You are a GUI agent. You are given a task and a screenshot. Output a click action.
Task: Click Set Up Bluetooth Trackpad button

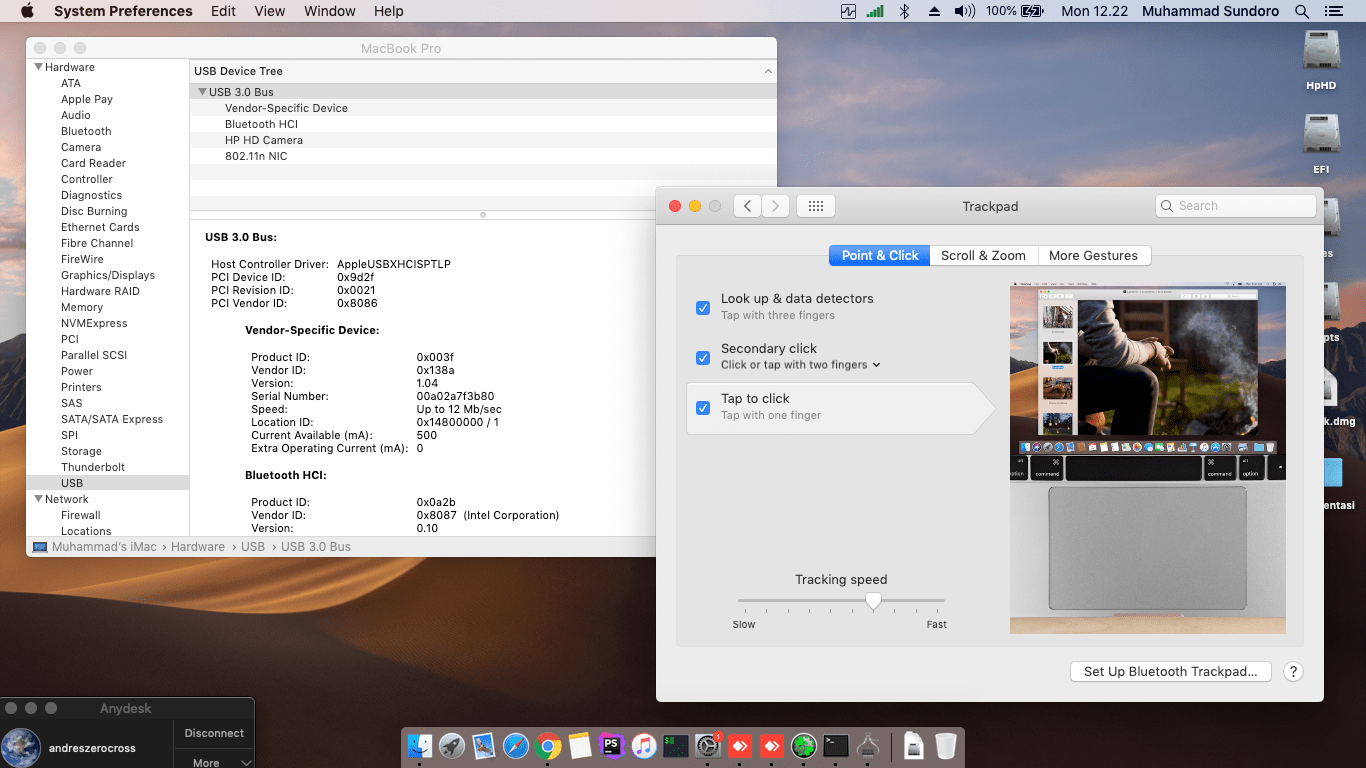coord(1170,672)
